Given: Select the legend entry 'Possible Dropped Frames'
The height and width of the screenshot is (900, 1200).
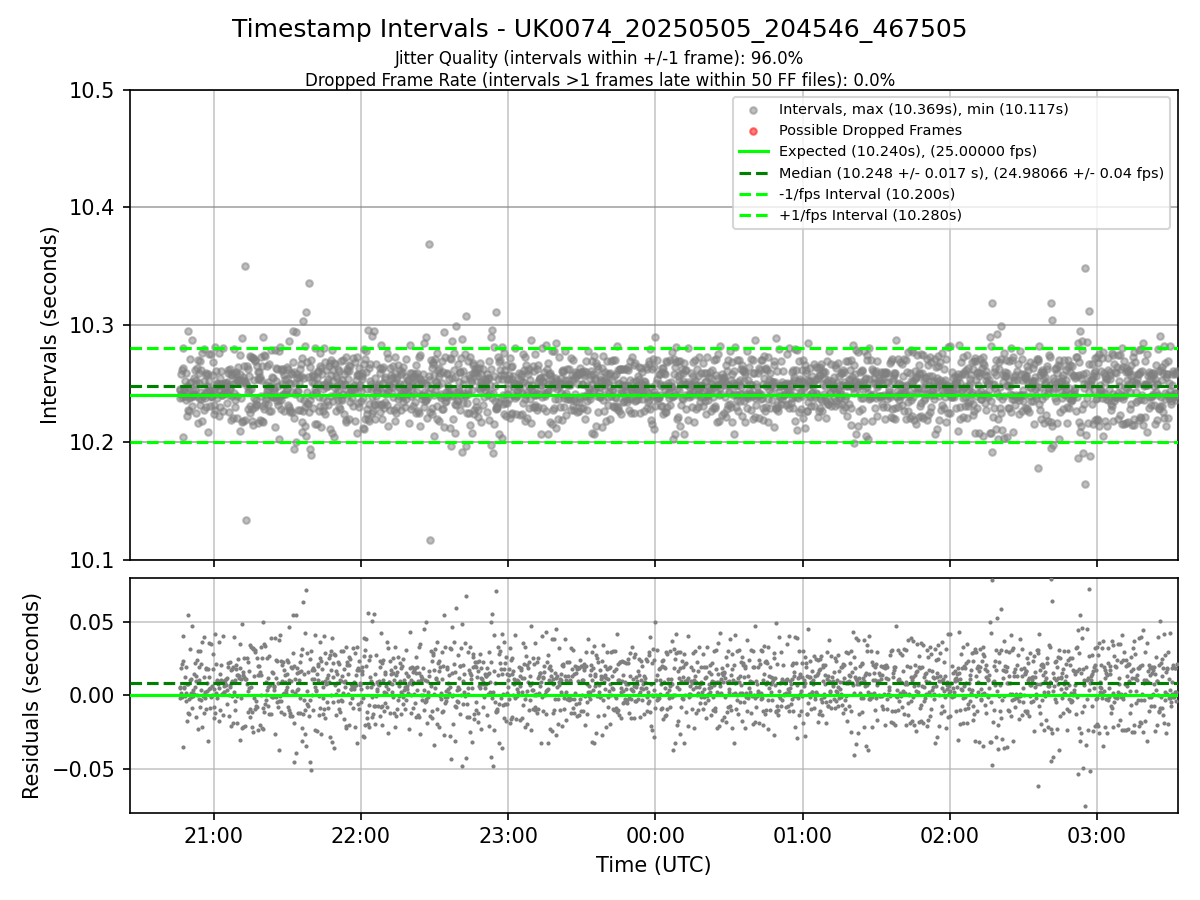Looking at the screenshot, I should [870, 130].
